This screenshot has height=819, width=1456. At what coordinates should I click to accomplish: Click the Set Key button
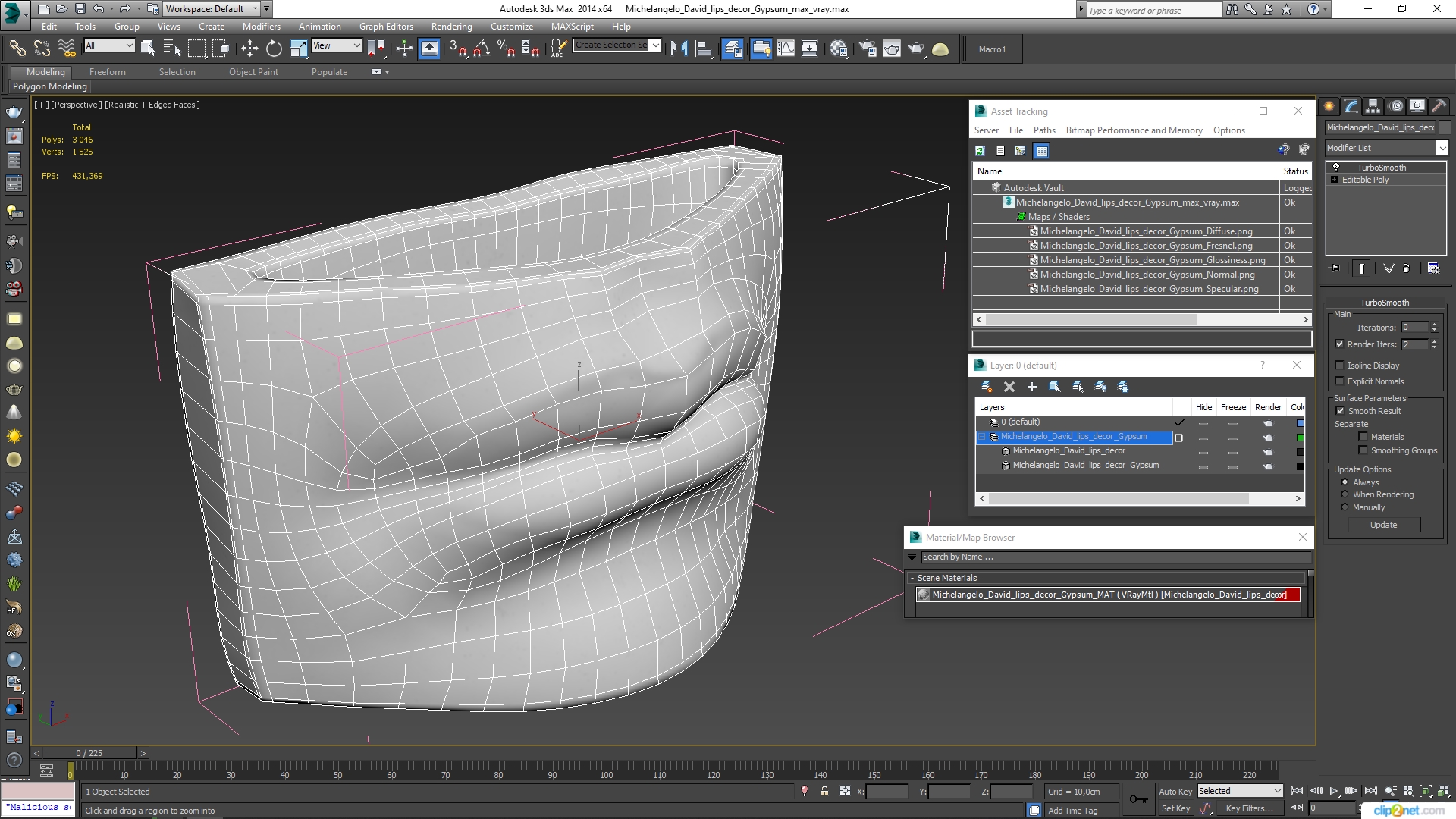coord(1175,808)
